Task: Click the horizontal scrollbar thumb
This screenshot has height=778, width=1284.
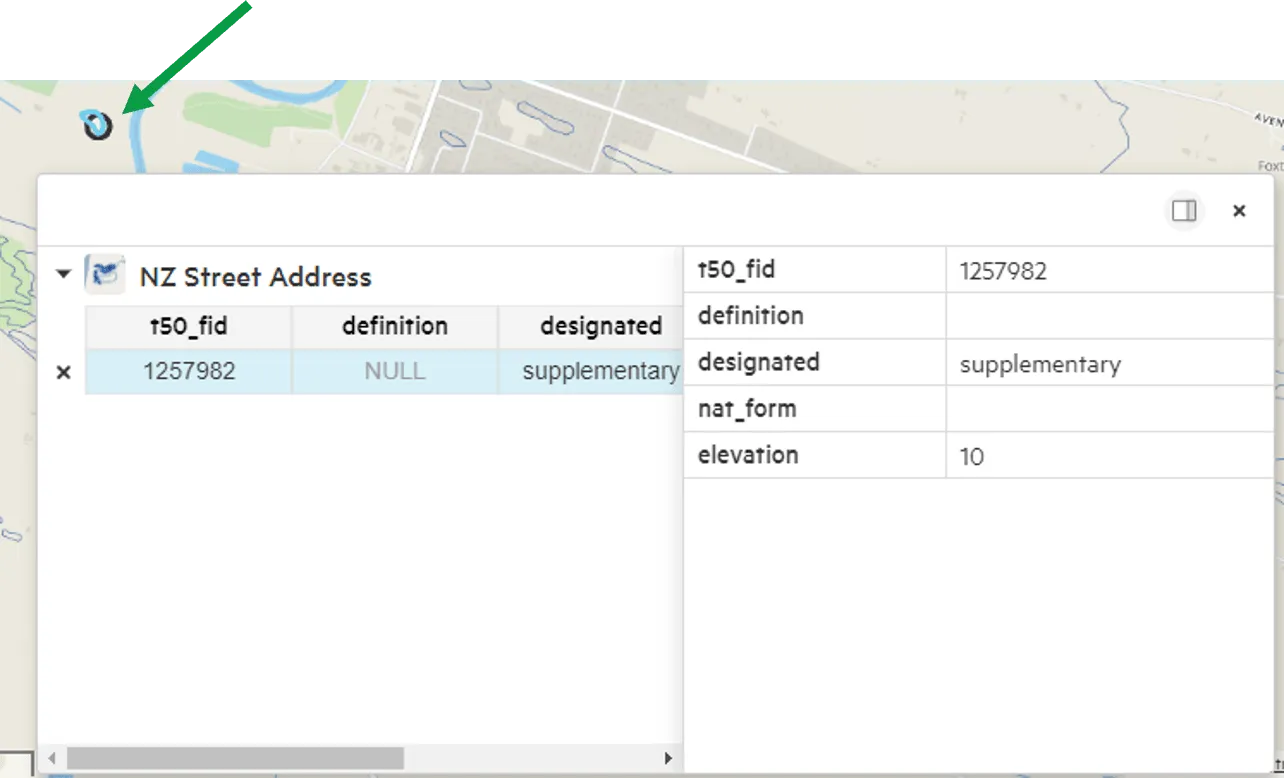Action: click(x=235, y=759)
